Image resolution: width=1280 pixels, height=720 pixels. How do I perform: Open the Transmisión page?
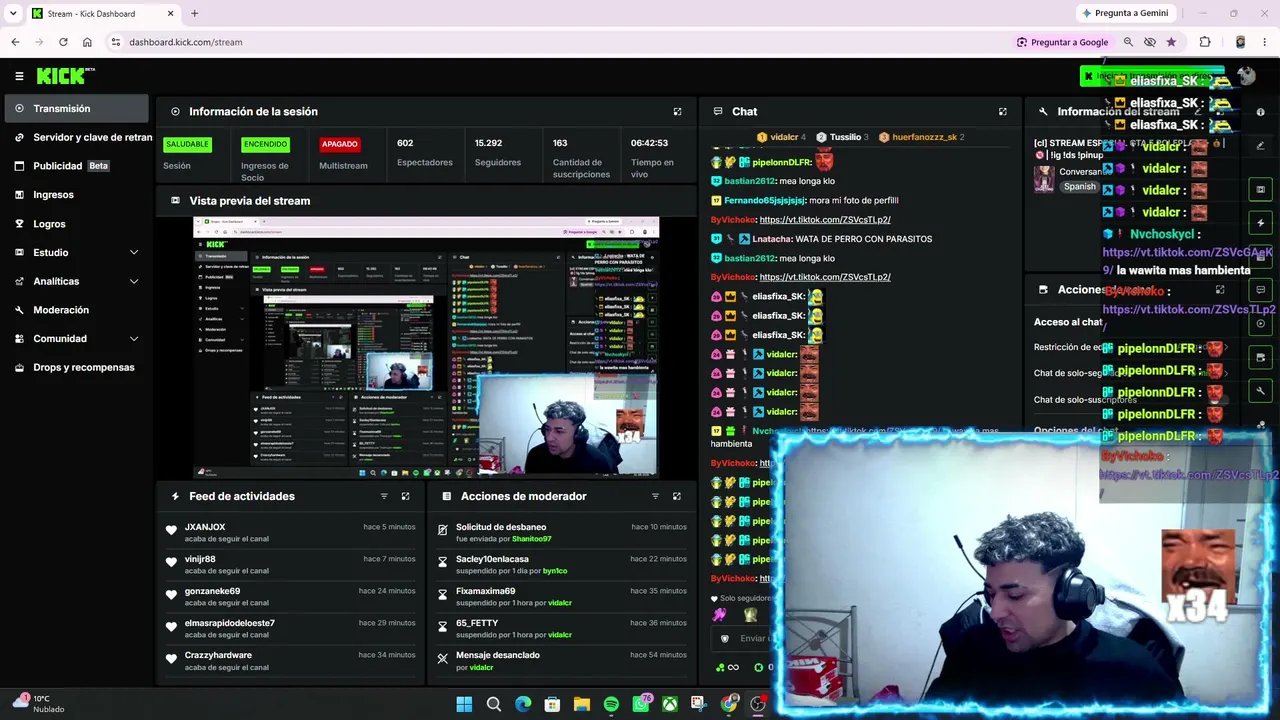click(76, 109)
